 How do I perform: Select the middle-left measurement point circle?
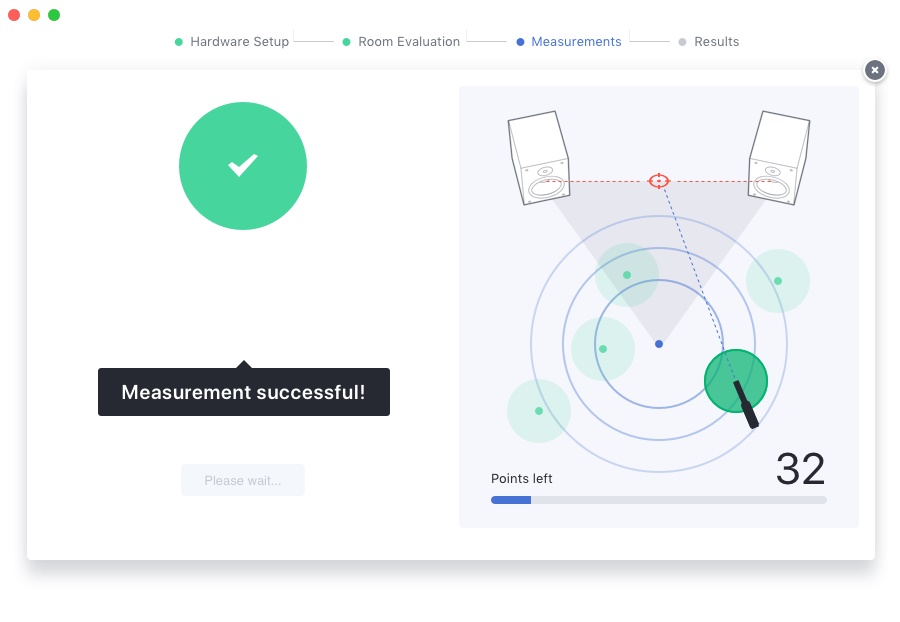(x=603, y=349)
